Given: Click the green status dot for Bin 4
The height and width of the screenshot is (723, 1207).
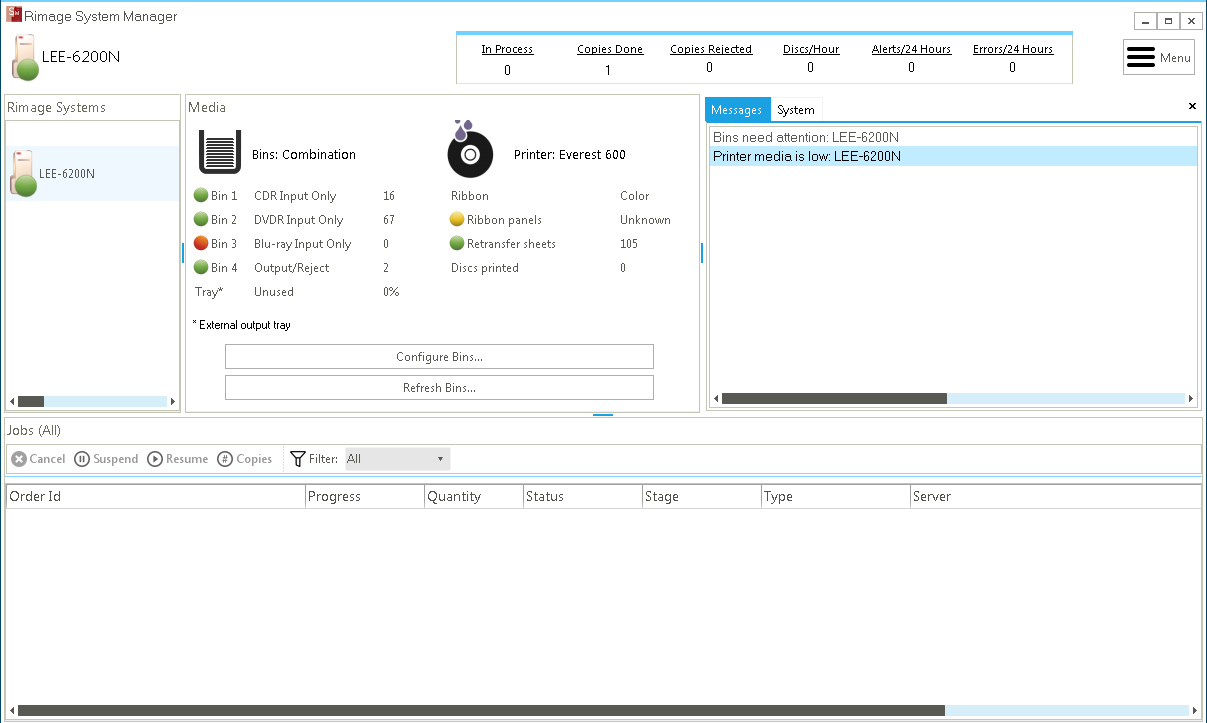Looking at the screenshot, I should coord(201,268).
